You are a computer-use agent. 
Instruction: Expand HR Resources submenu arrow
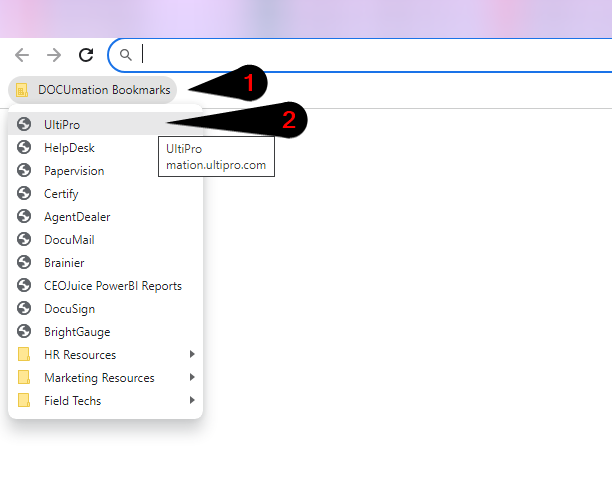[192, 354]
